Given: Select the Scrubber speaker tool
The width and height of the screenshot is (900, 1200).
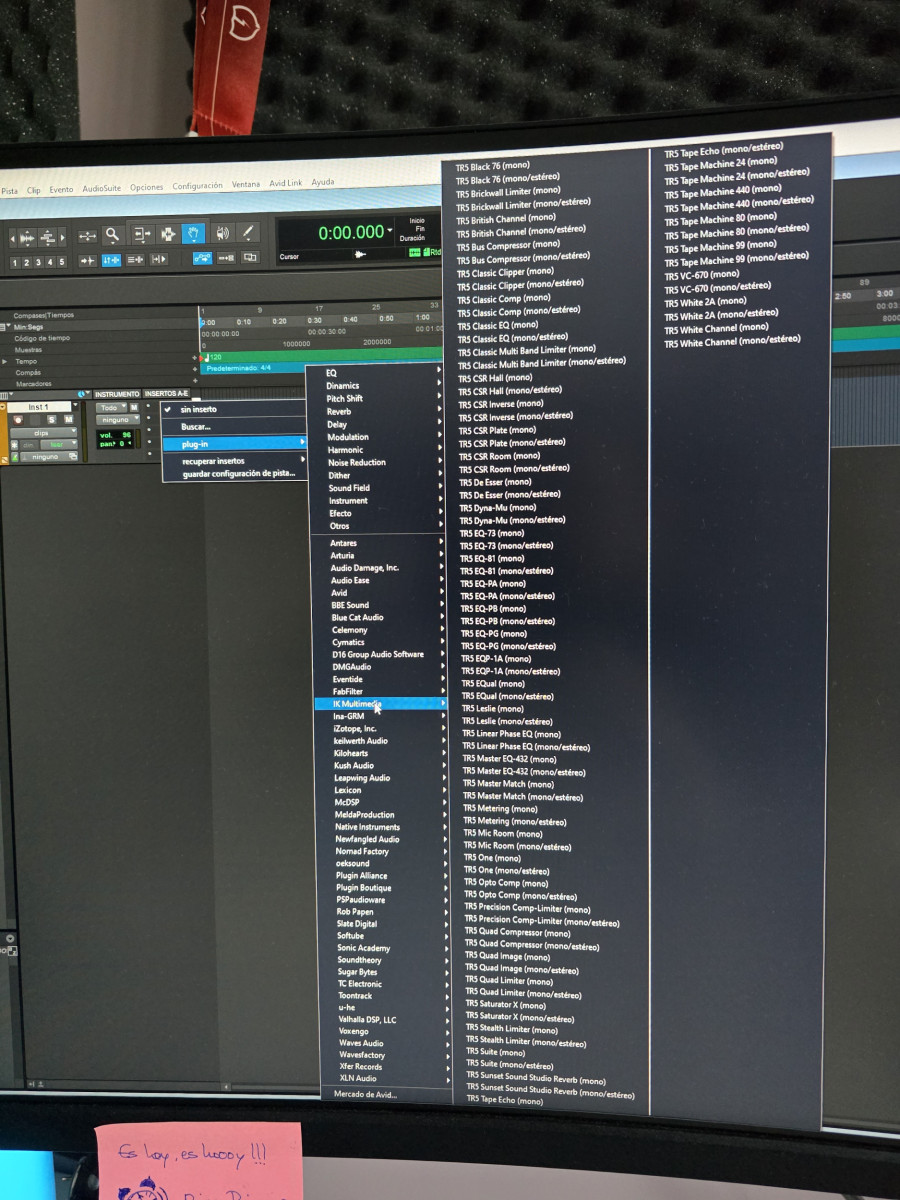Looking at the screenshot, I should click(221, 233).
